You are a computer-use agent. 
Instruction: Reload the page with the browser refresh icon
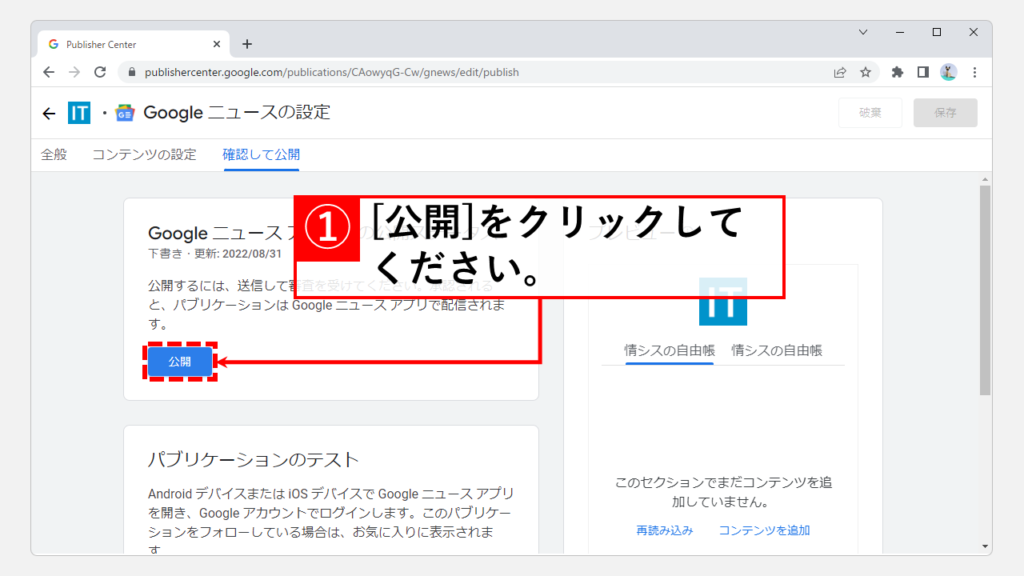point(100,72)
